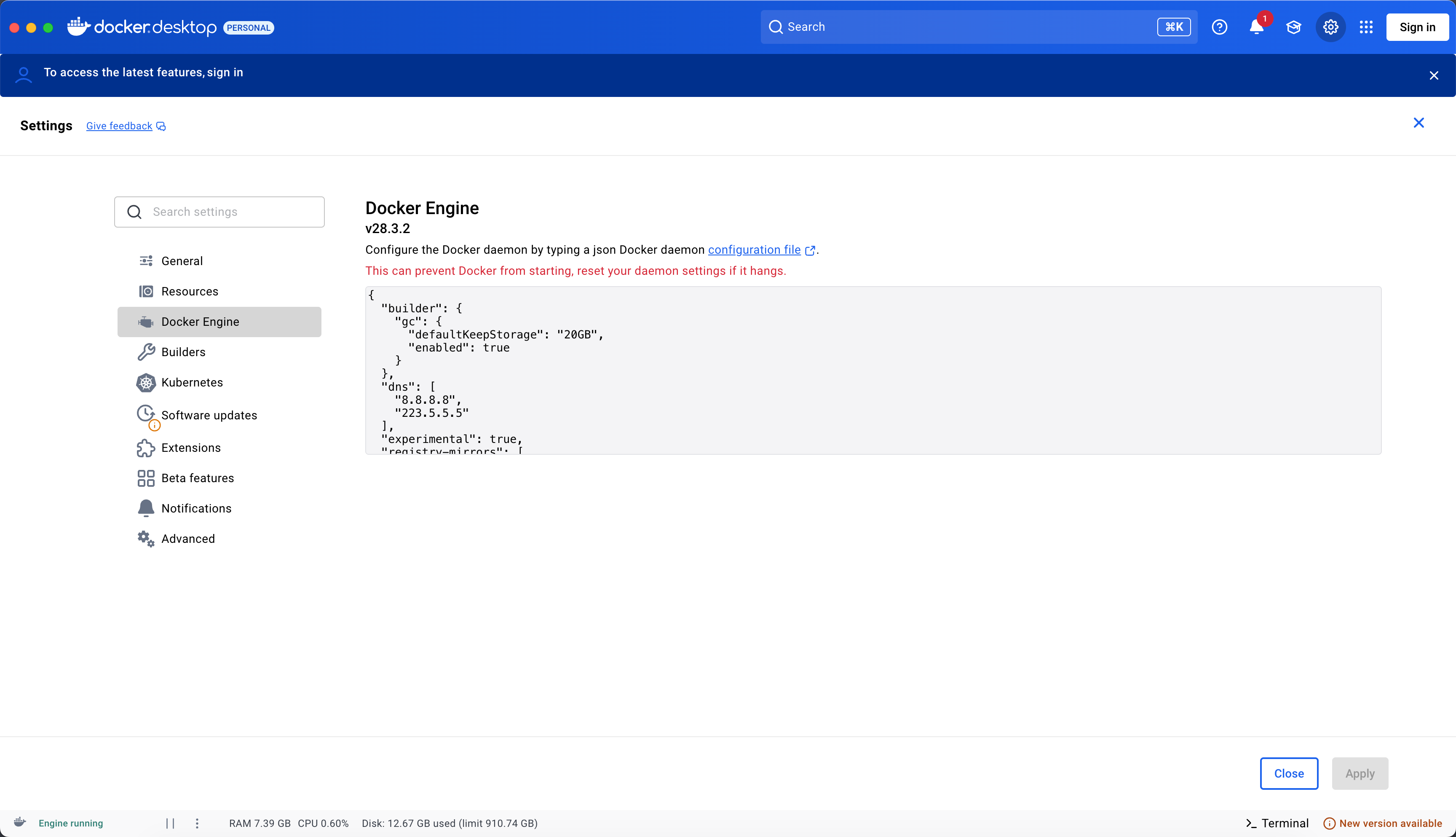The image size is (1456, 837).
Task: Go to Resources settings
Action: (x=189, y=292)
